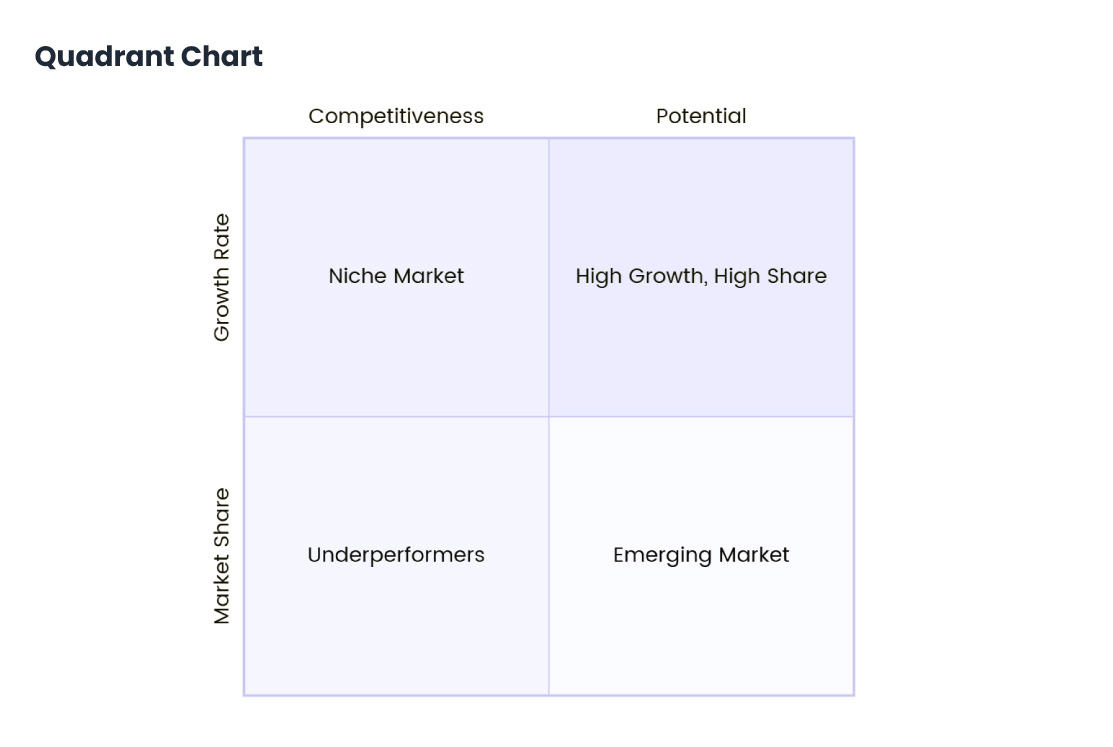Click the Emerging Market quadrant text

point(701,555)
